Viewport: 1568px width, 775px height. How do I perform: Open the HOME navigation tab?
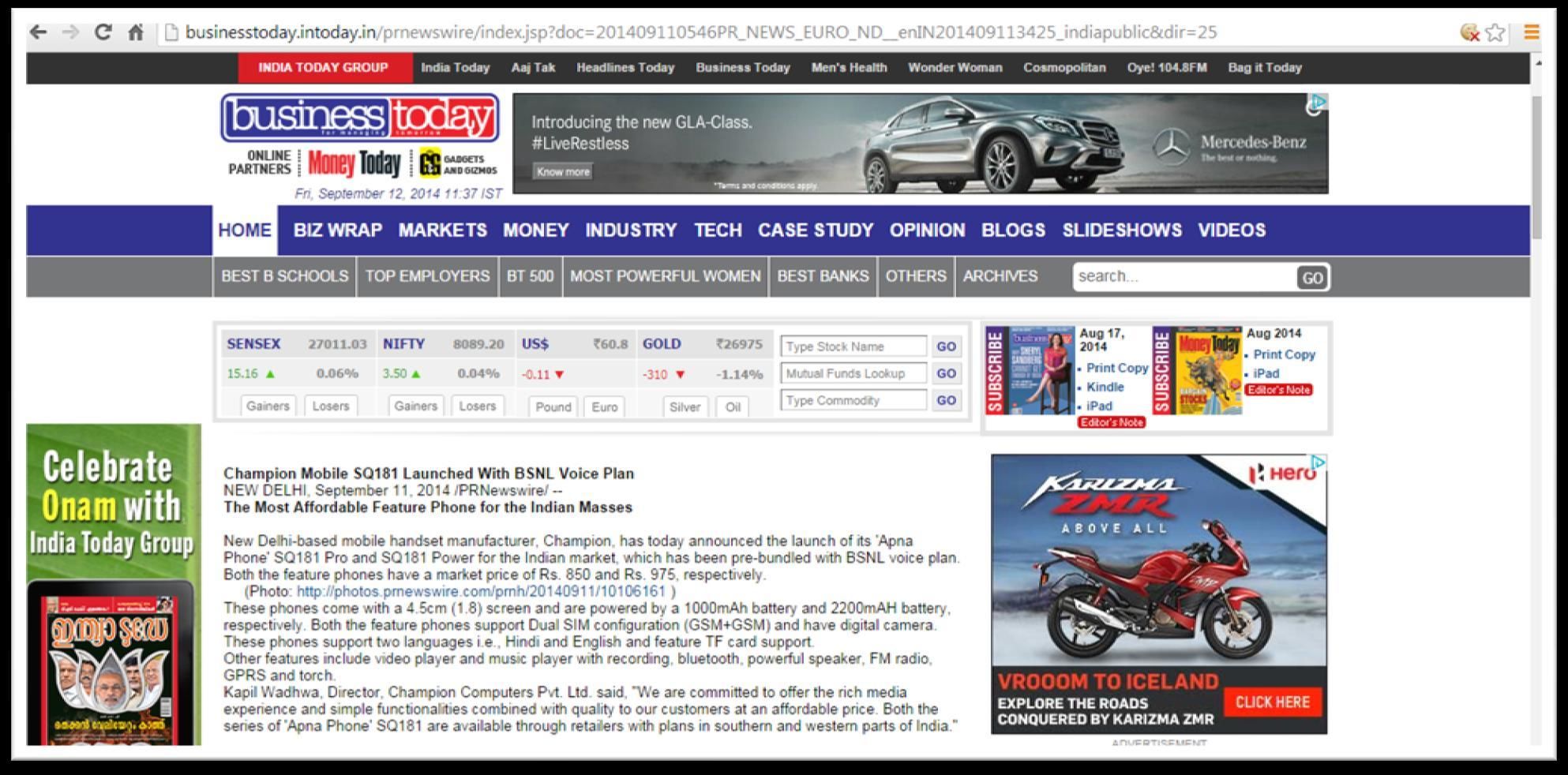245,230
